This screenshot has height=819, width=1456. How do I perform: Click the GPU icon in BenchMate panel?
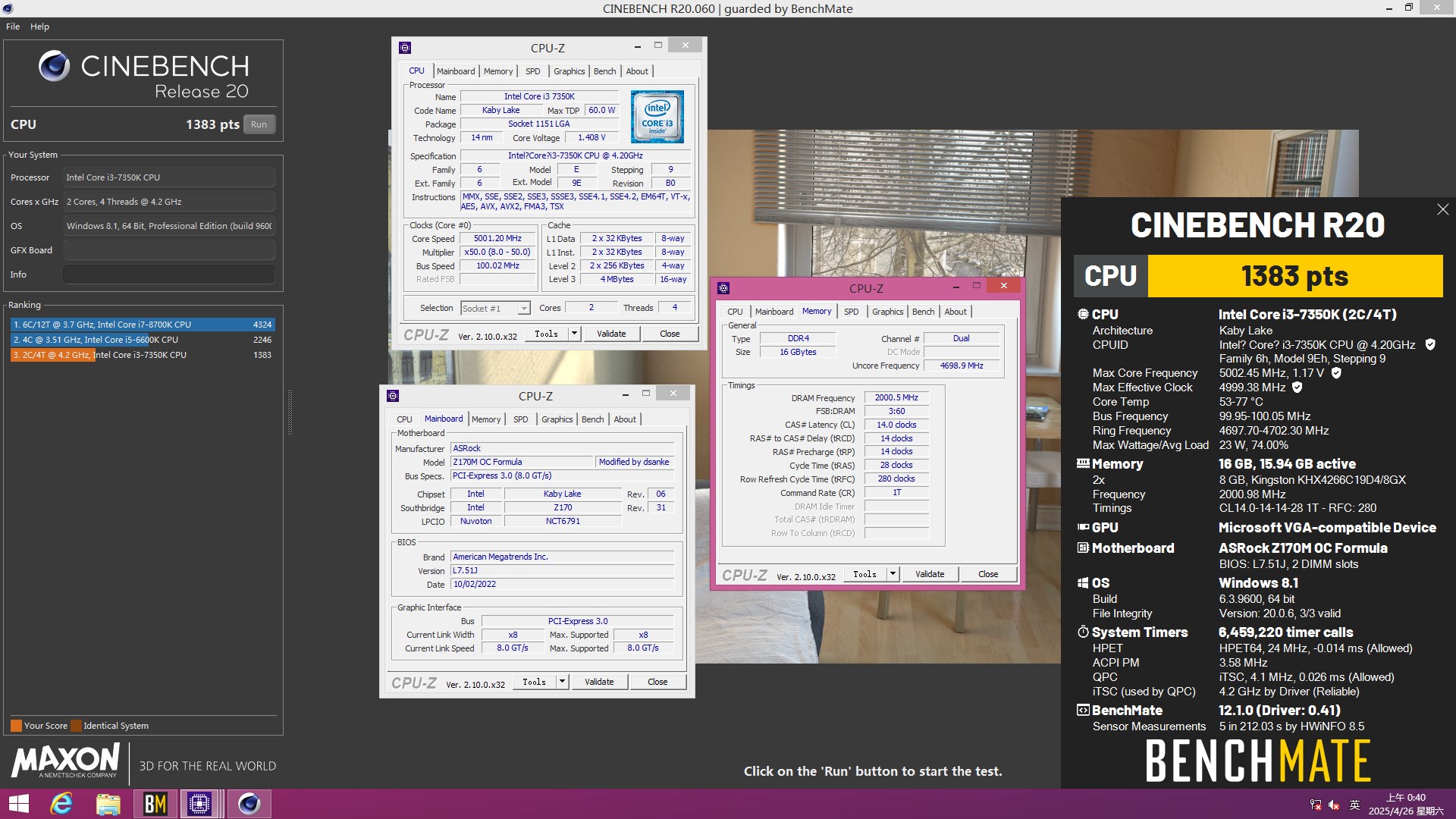pos(1083,527)
